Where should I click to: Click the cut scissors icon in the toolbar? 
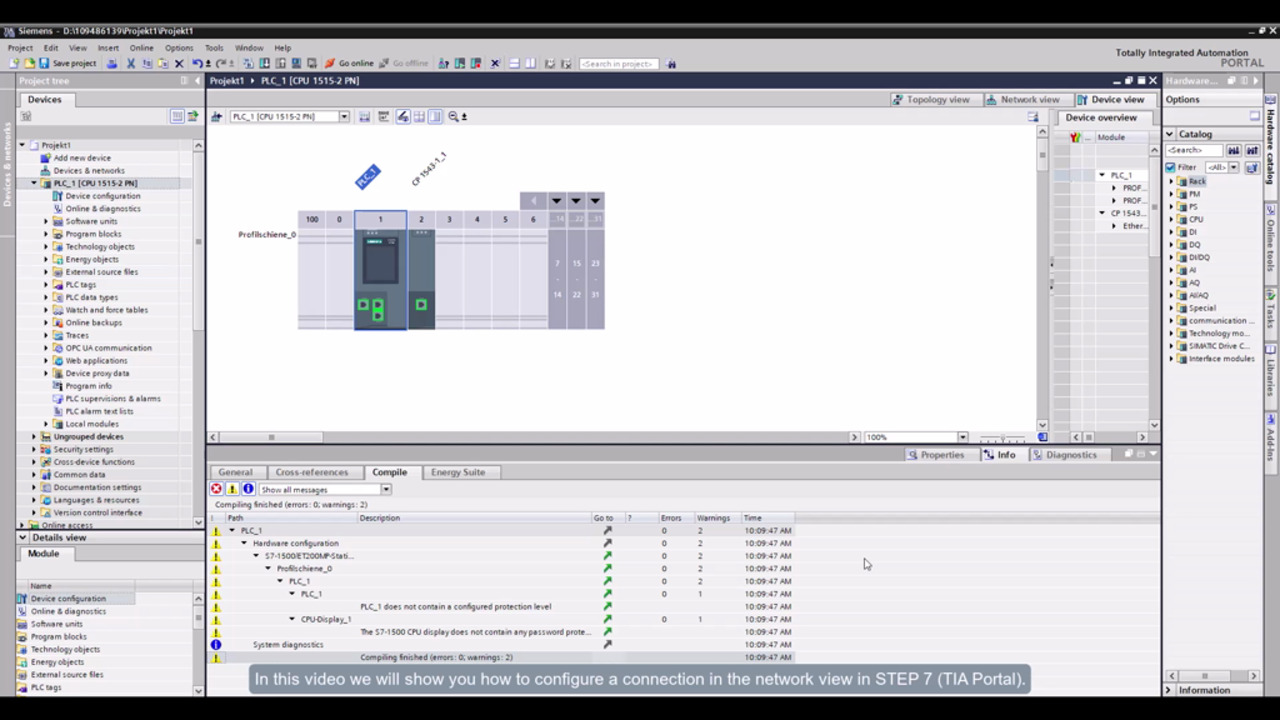(x=130, y=63)
